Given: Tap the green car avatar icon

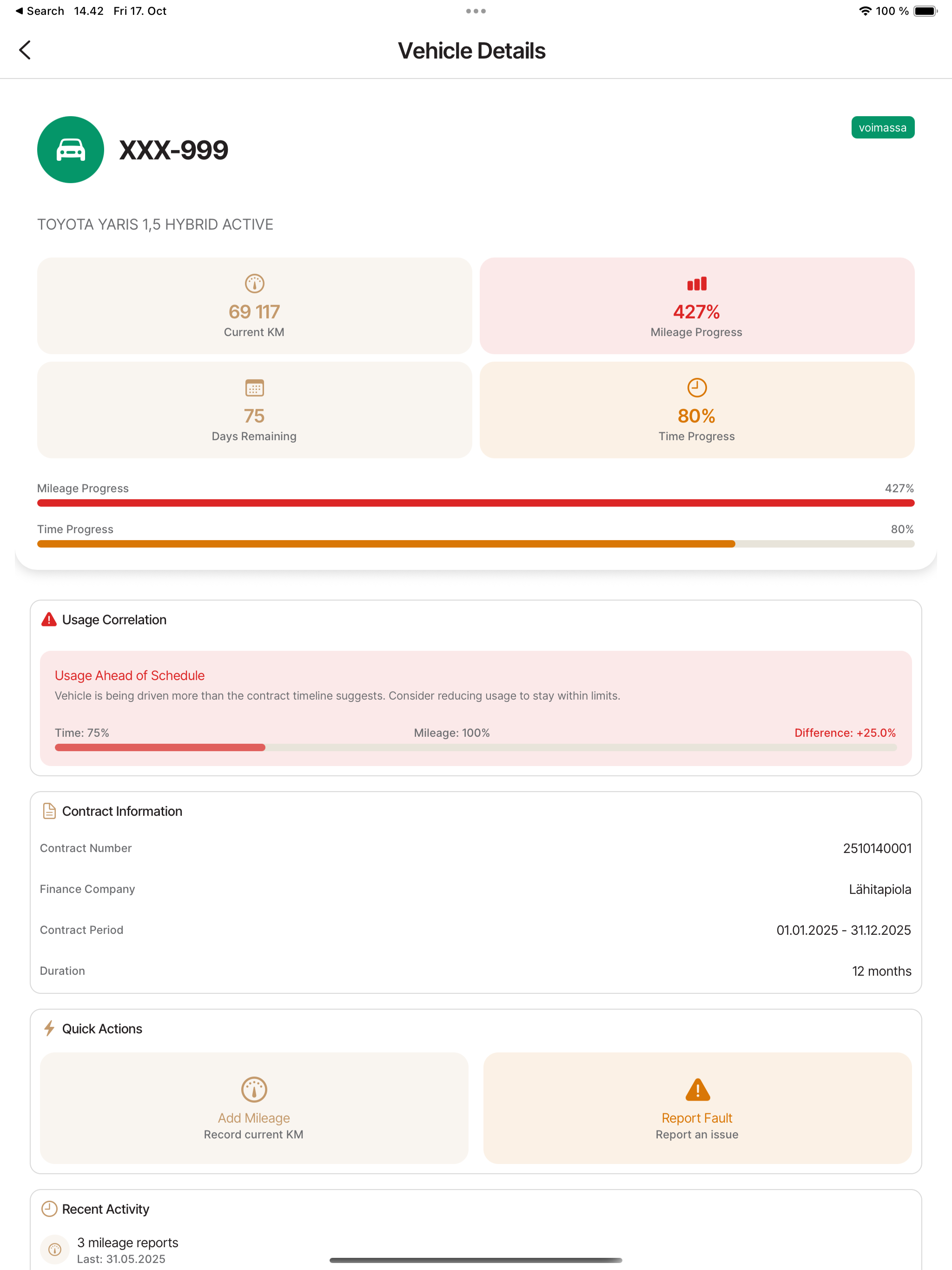Looking at the screenshot, I should pos(71,150).
